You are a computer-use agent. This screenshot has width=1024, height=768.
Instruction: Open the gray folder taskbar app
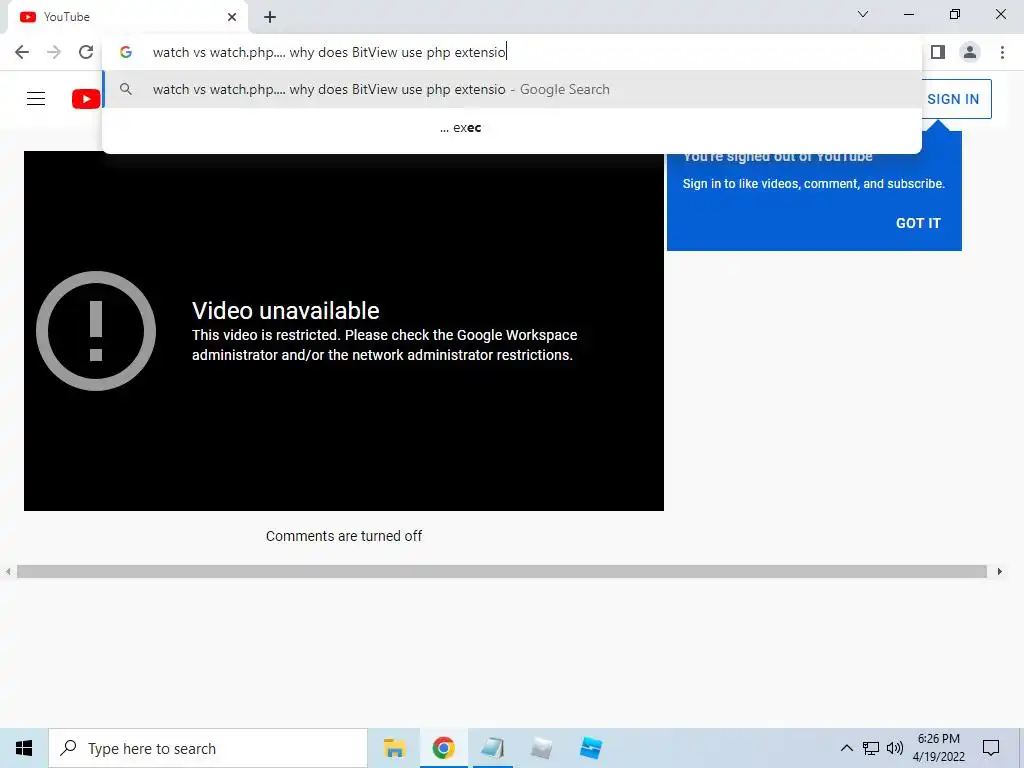tap(541, 748)
